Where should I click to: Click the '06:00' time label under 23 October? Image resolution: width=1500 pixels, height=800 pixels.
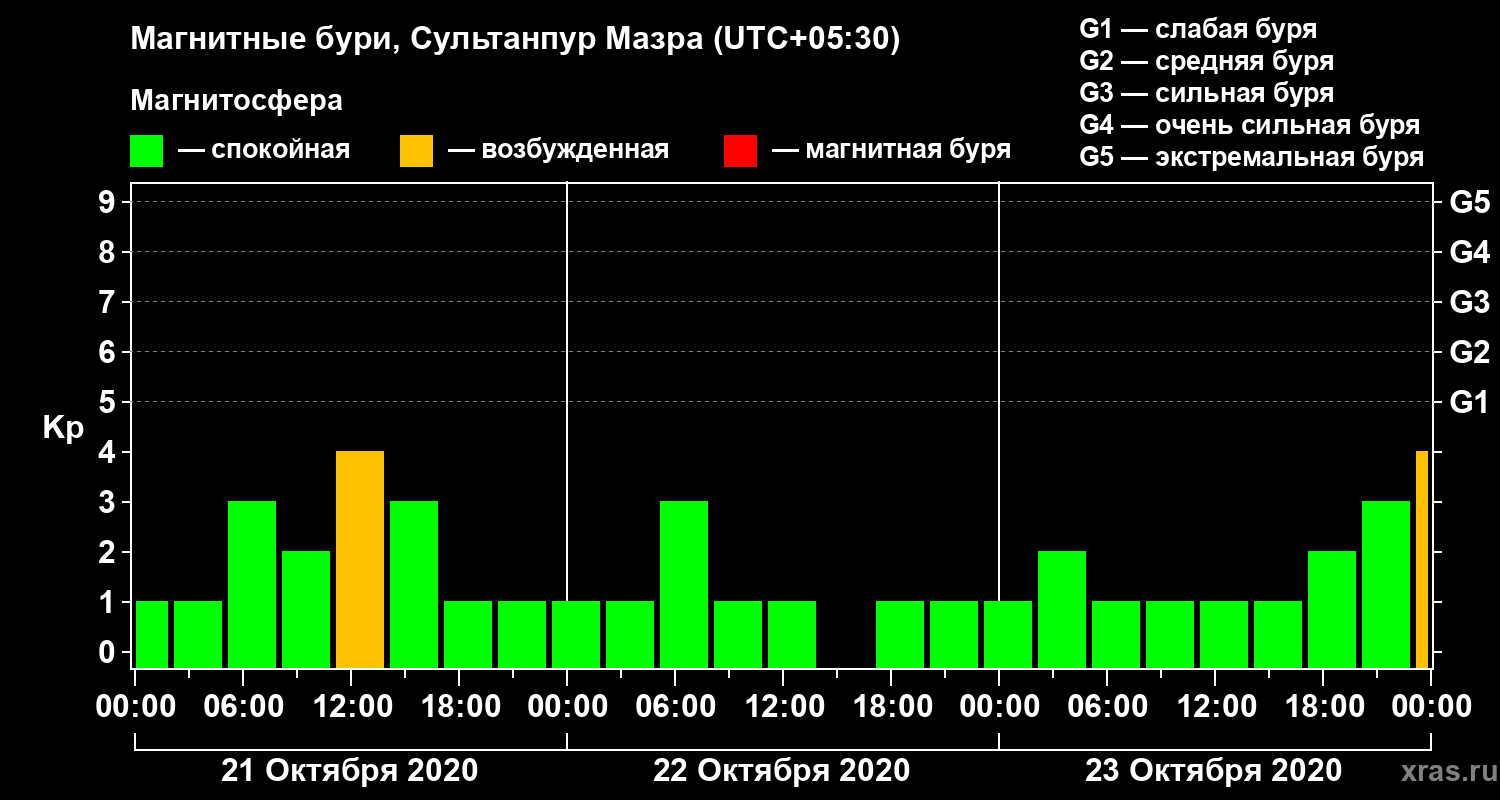pos(1108,707)
